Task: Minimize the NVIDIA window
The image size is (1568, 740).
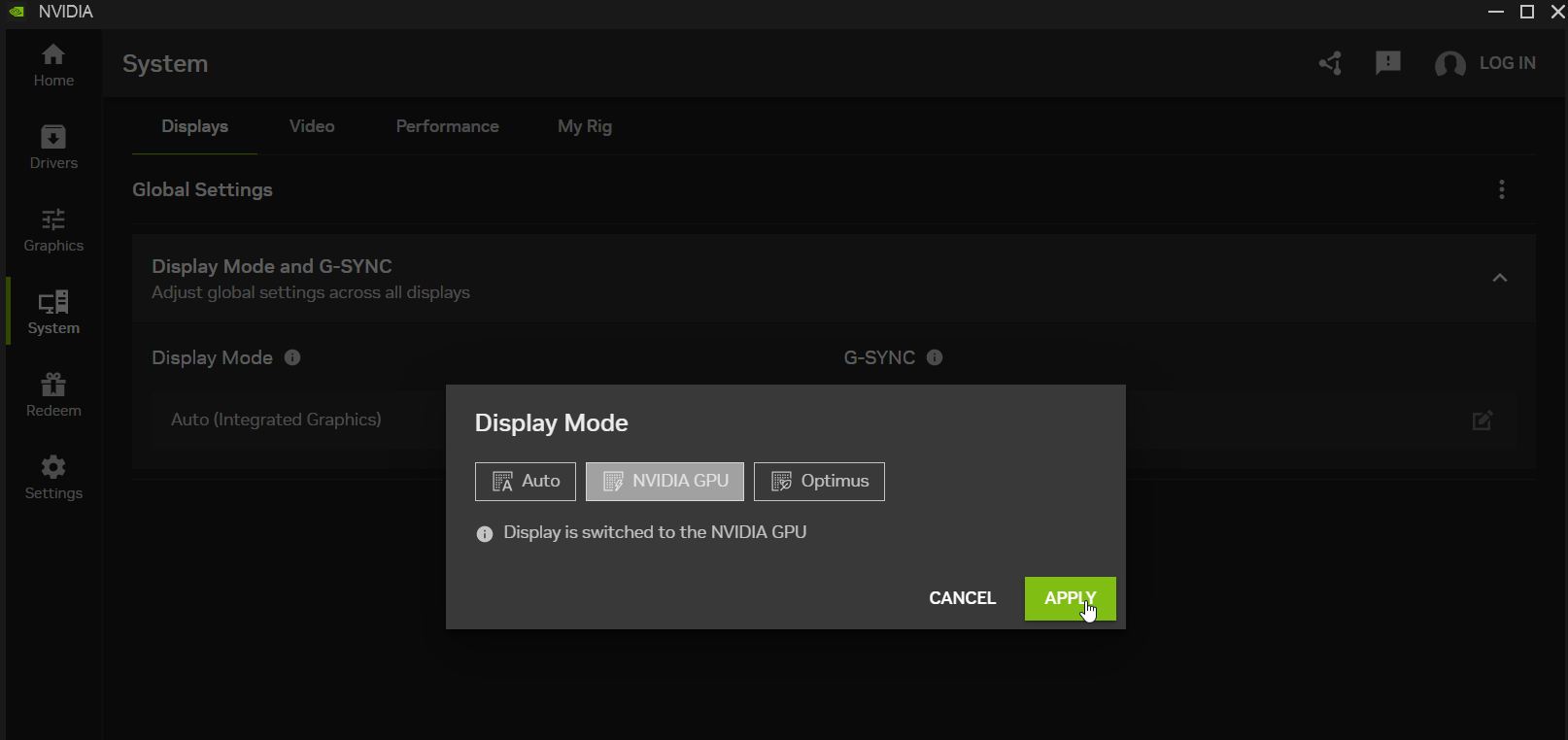Action: click(1496, 12)
